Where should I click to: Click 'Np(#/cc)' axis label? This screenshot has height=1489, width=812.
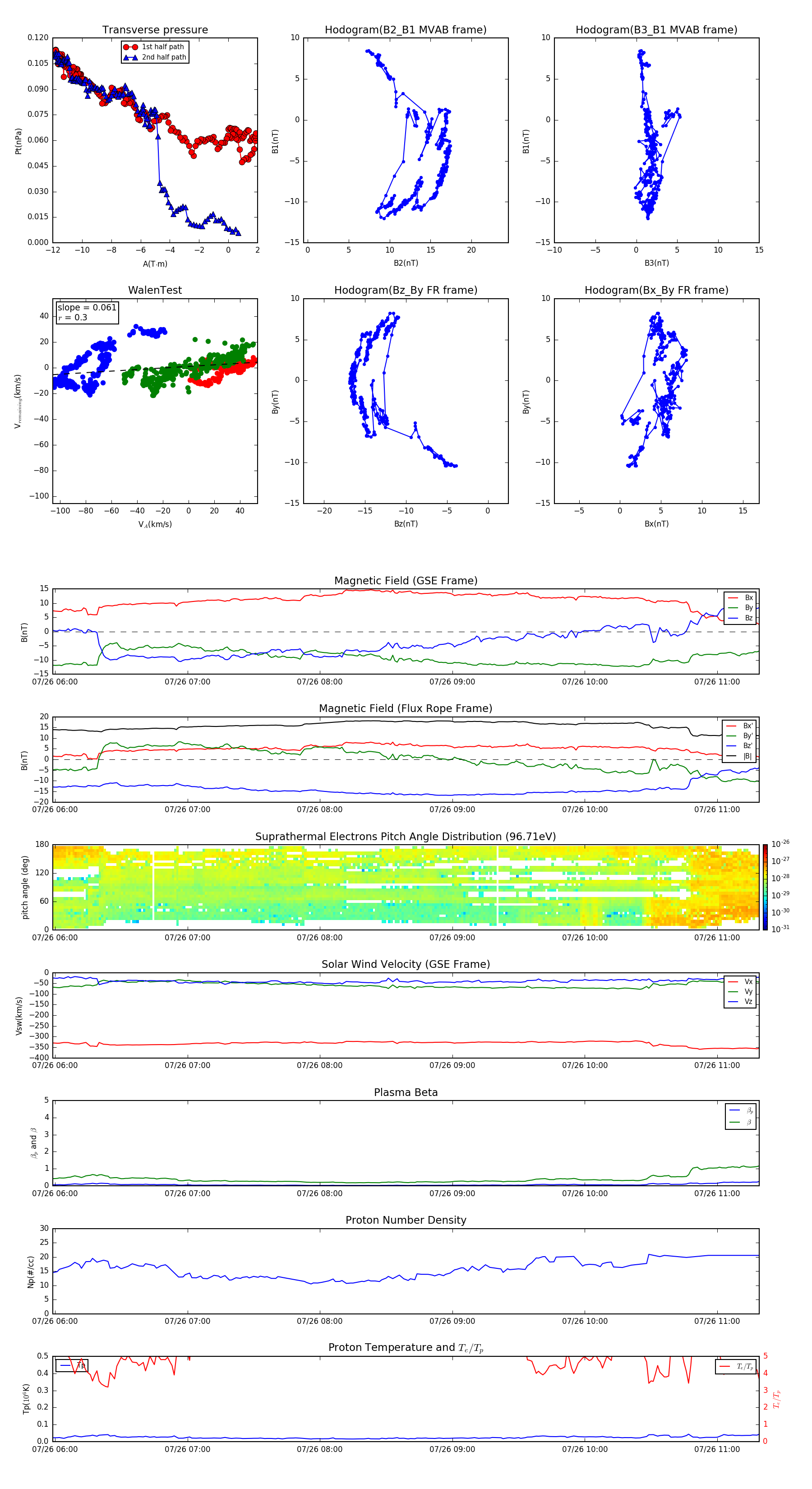tap(31, 1271)
